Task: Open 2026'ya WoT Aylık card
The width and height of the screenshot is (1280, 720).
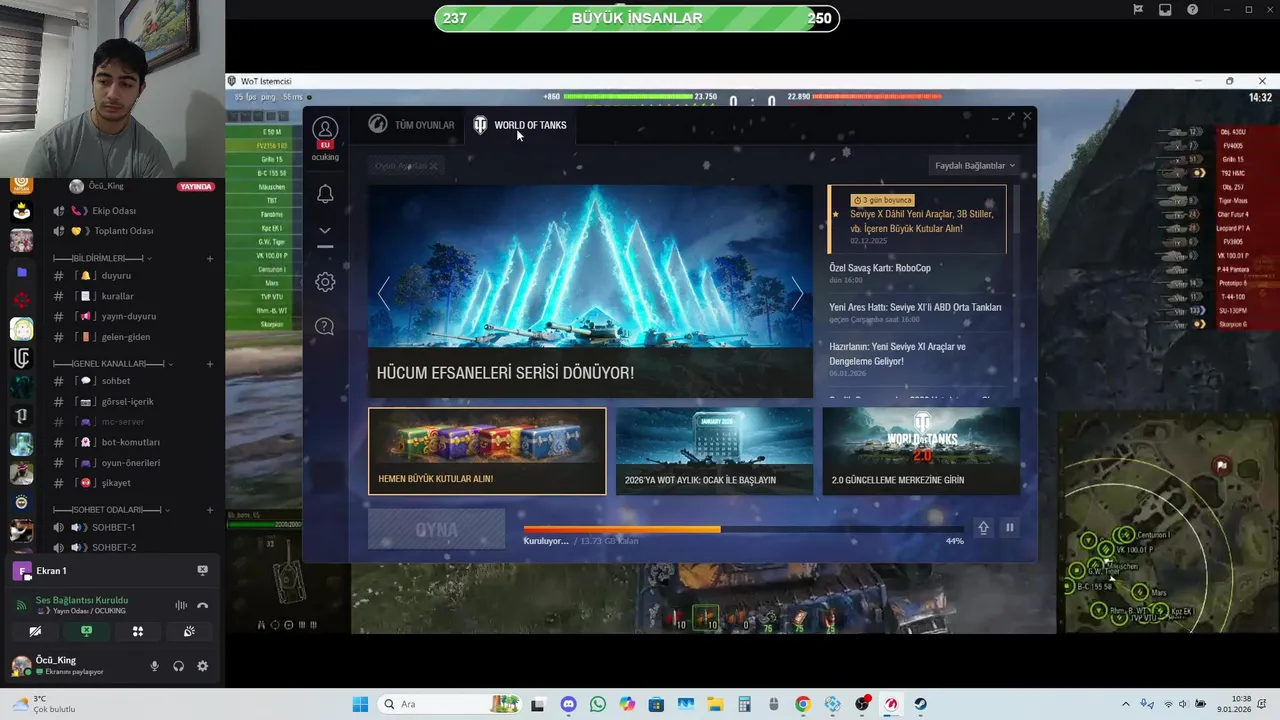Action: point(714,451)
